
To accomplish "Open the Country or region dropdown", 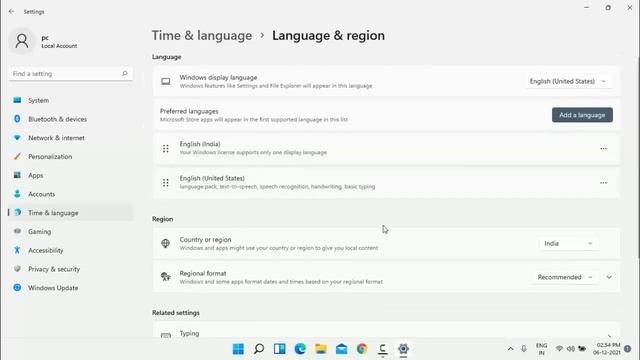I will (x=568, y=243).
